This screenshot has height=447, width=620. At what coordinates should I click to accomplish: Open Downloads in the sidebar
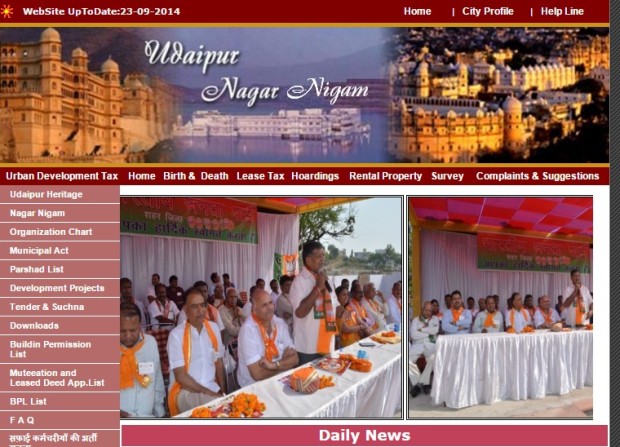pos(60,326)
